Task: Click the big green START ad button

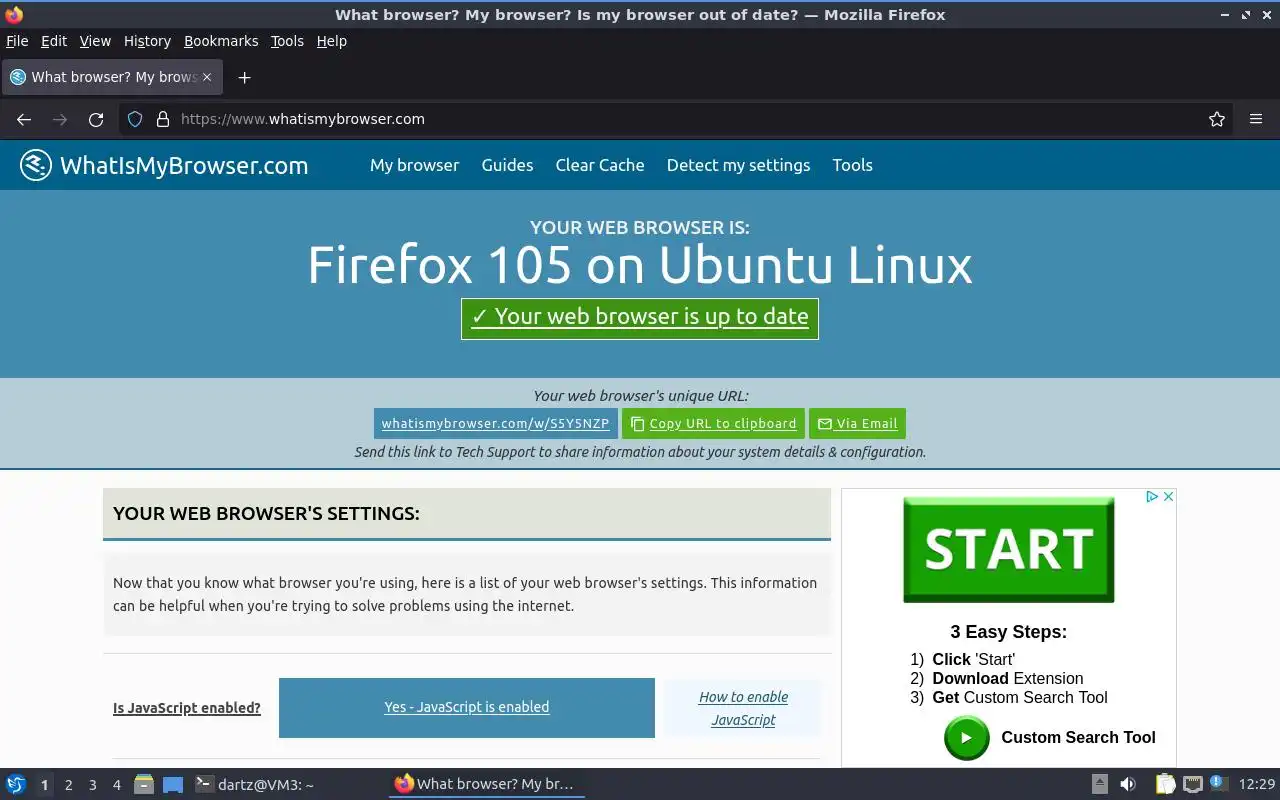Action: (x=1008, y=549)
